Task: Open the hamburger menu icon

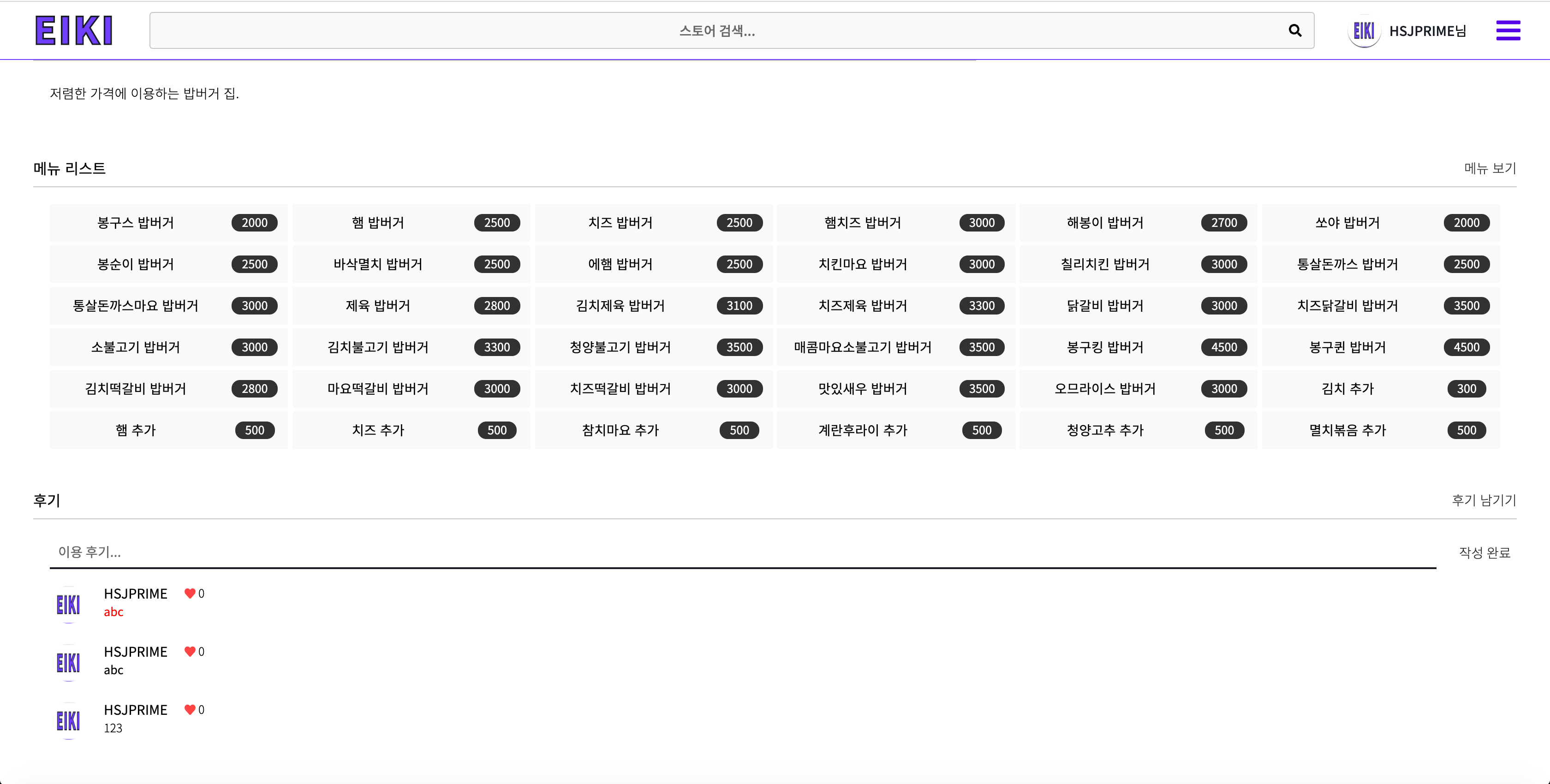Action: (1508, 31)
